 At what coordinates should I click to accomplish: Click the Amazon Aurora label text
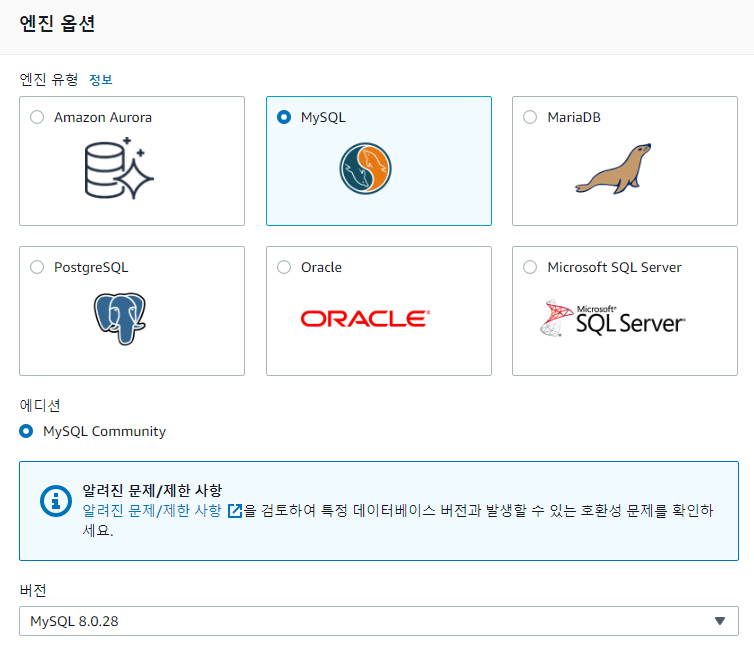pyautogui.click(x=103, y=117)
